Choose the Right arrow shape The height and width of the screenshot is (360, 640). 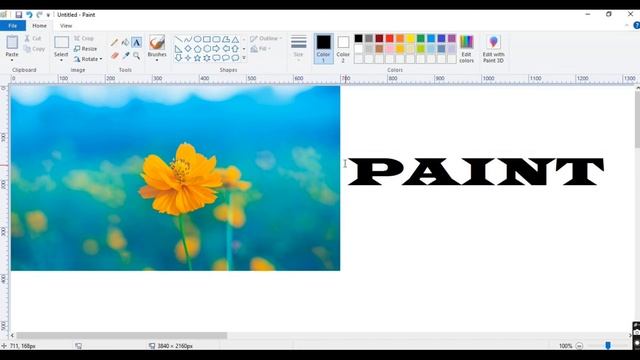(x=216, y=49)
